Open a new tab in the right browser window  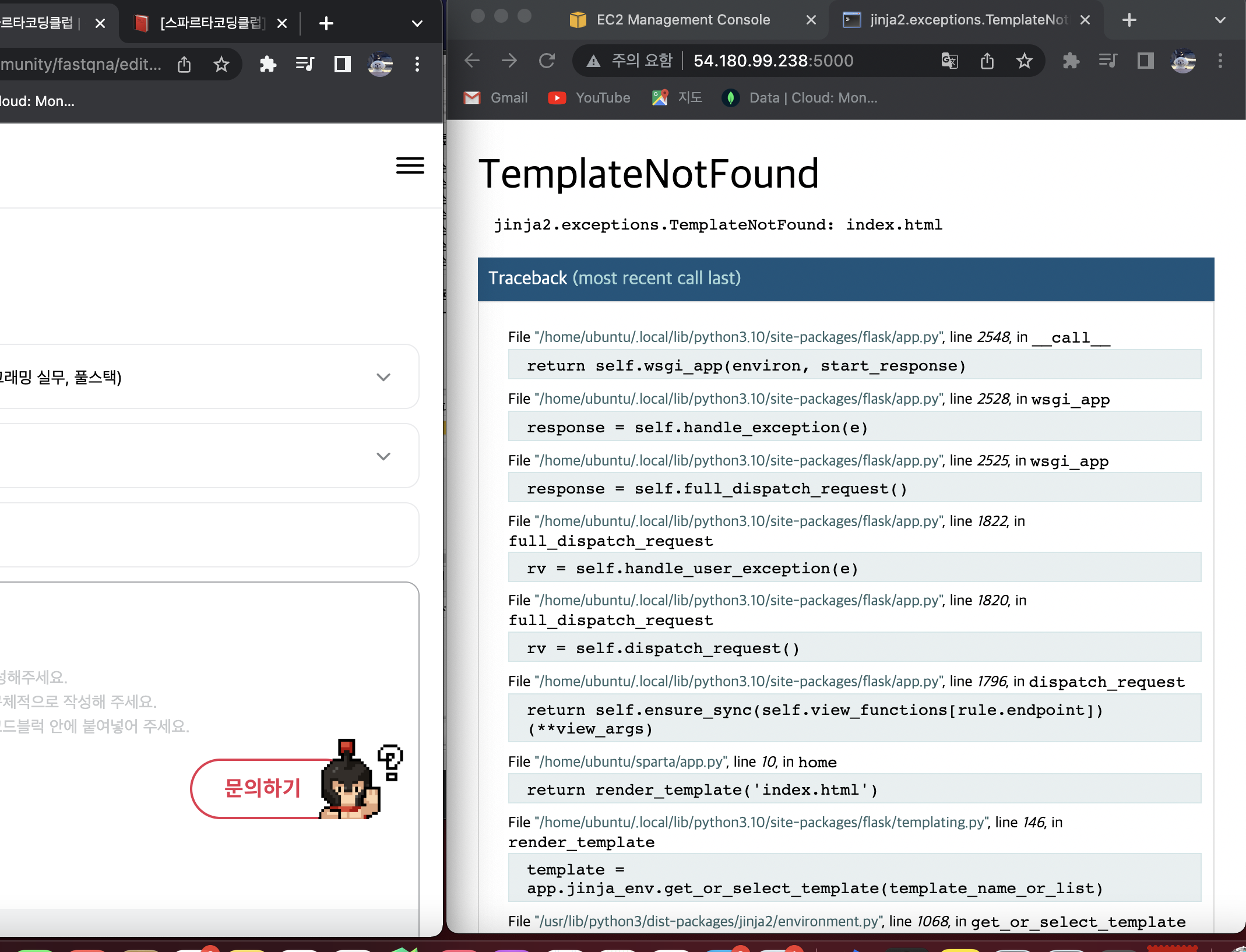tap(1129, 20)
